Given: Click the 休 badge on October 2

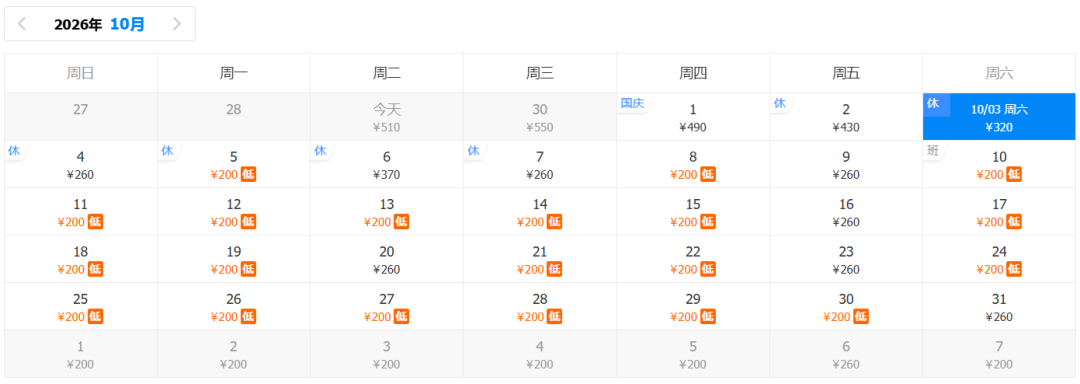Looking at the screenshot, I should (x=780, y=103).
